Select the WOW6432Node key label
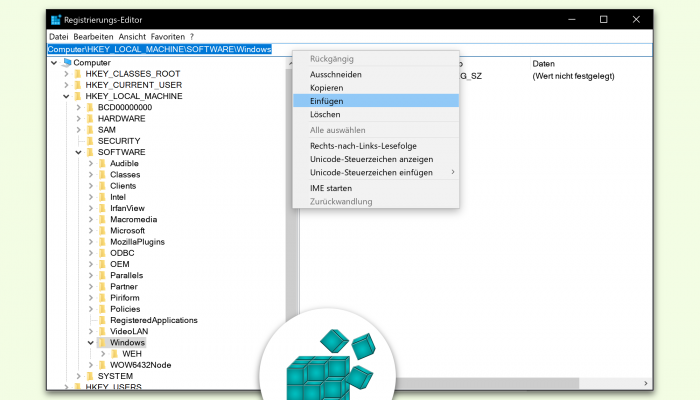The image size is (700, 400). [141, 365]
